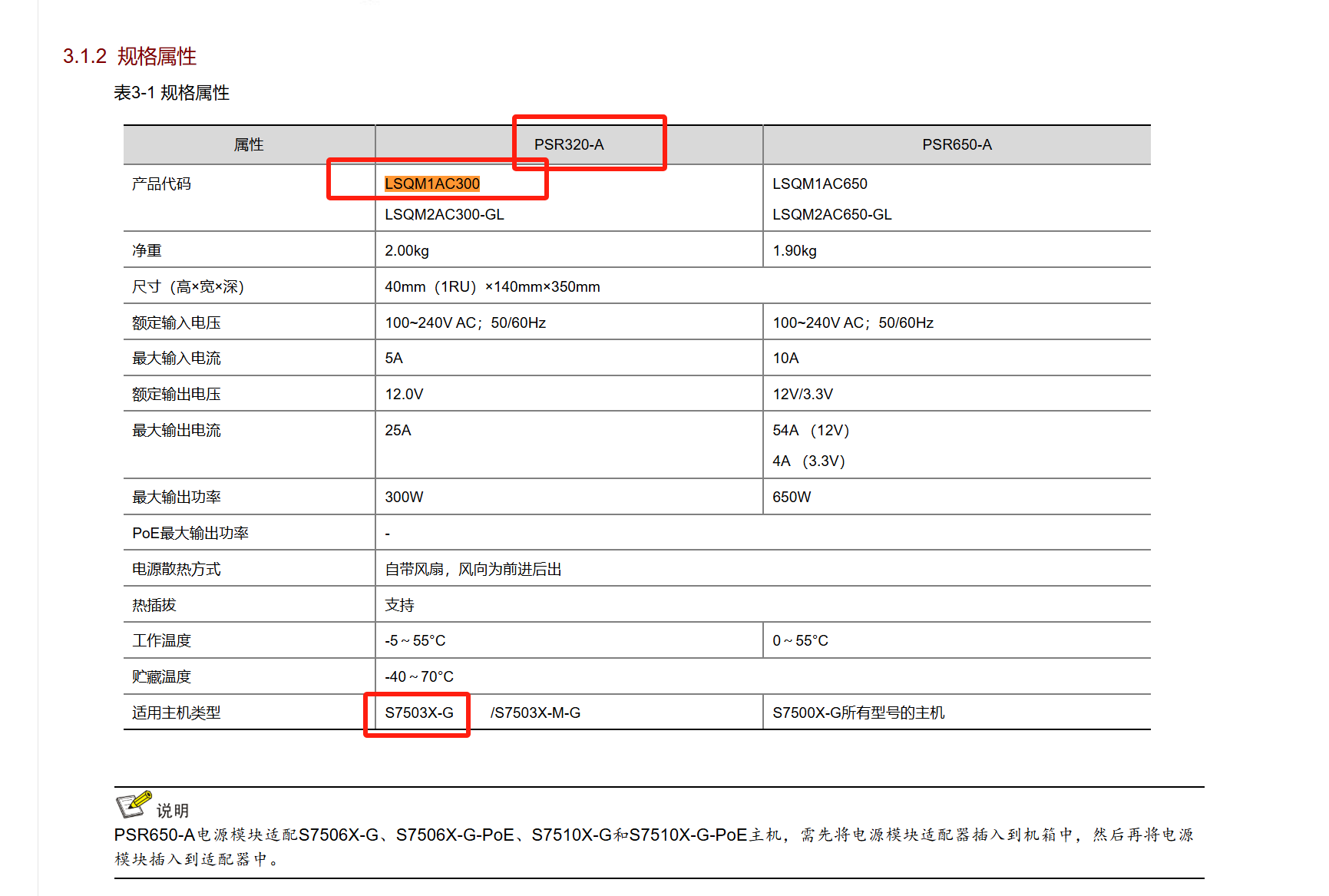1329x896 pixels.
Task: Click the net weight value 2.00kg
Action: tap(407, 250)
